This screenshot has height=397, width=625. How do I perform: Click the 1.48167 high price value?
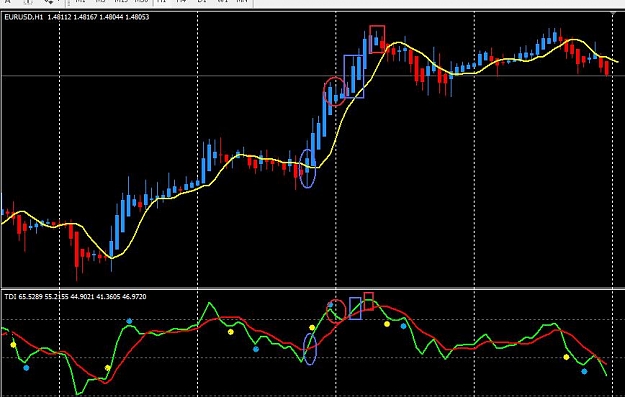click(85, 17)
